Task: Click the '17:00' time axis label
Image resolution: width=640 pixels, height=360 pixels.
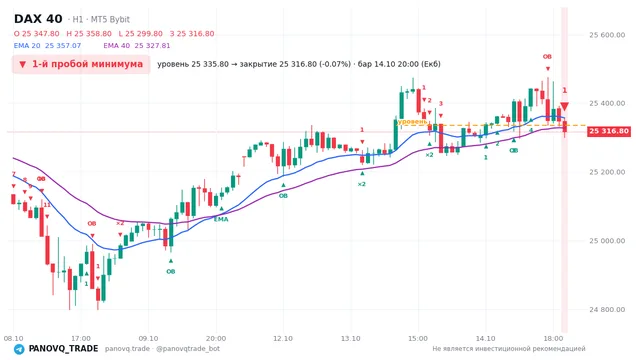Action: pos(81,338)
